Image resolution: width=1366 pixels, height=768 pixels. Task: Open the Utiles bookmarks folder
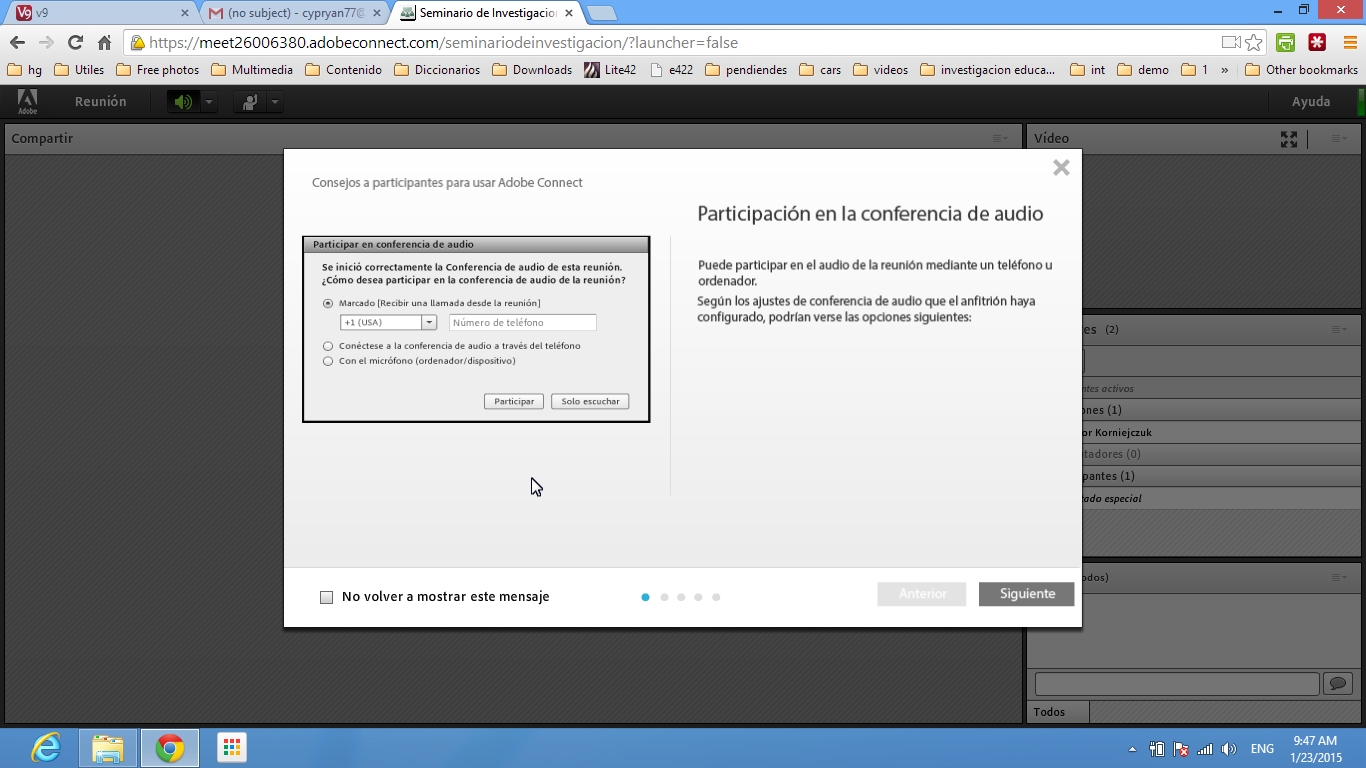click(79, 70)
